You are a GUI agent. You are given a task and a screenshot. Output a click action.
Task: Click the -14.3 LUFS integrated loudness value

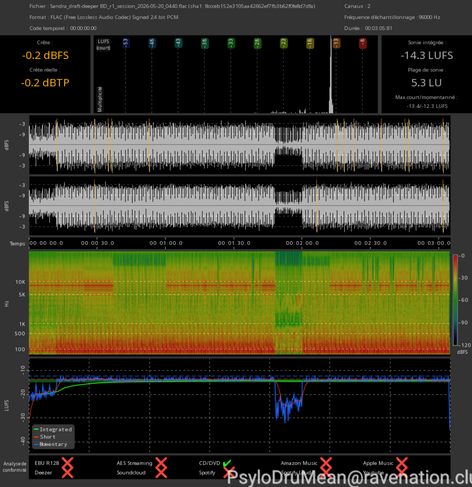427,55
